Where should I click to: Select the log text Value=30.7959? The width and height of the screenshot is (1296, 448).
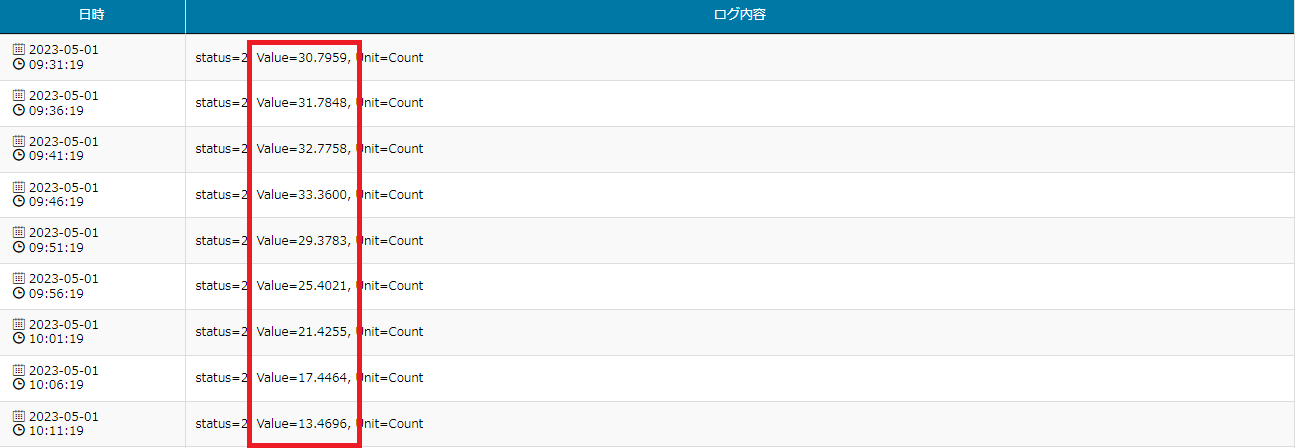click(302, 58)
